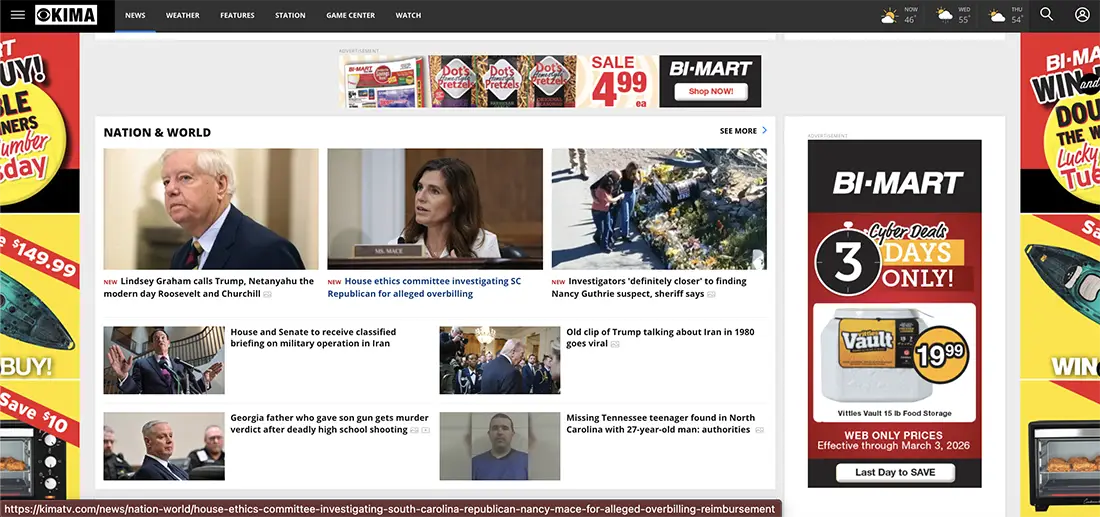Click the Trump ceremony room thumbnail
Image resolution: width=1100 pixels, height=517 pixels.
(x=500, y=360)
